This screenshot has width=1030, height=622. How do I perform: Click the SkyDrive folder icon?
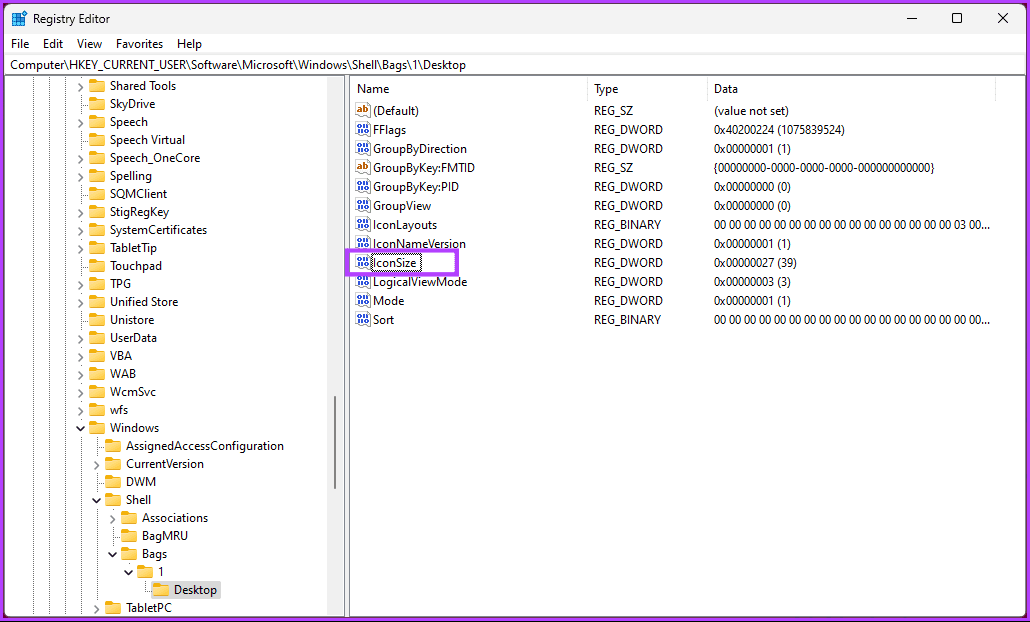tap(97, 104)
